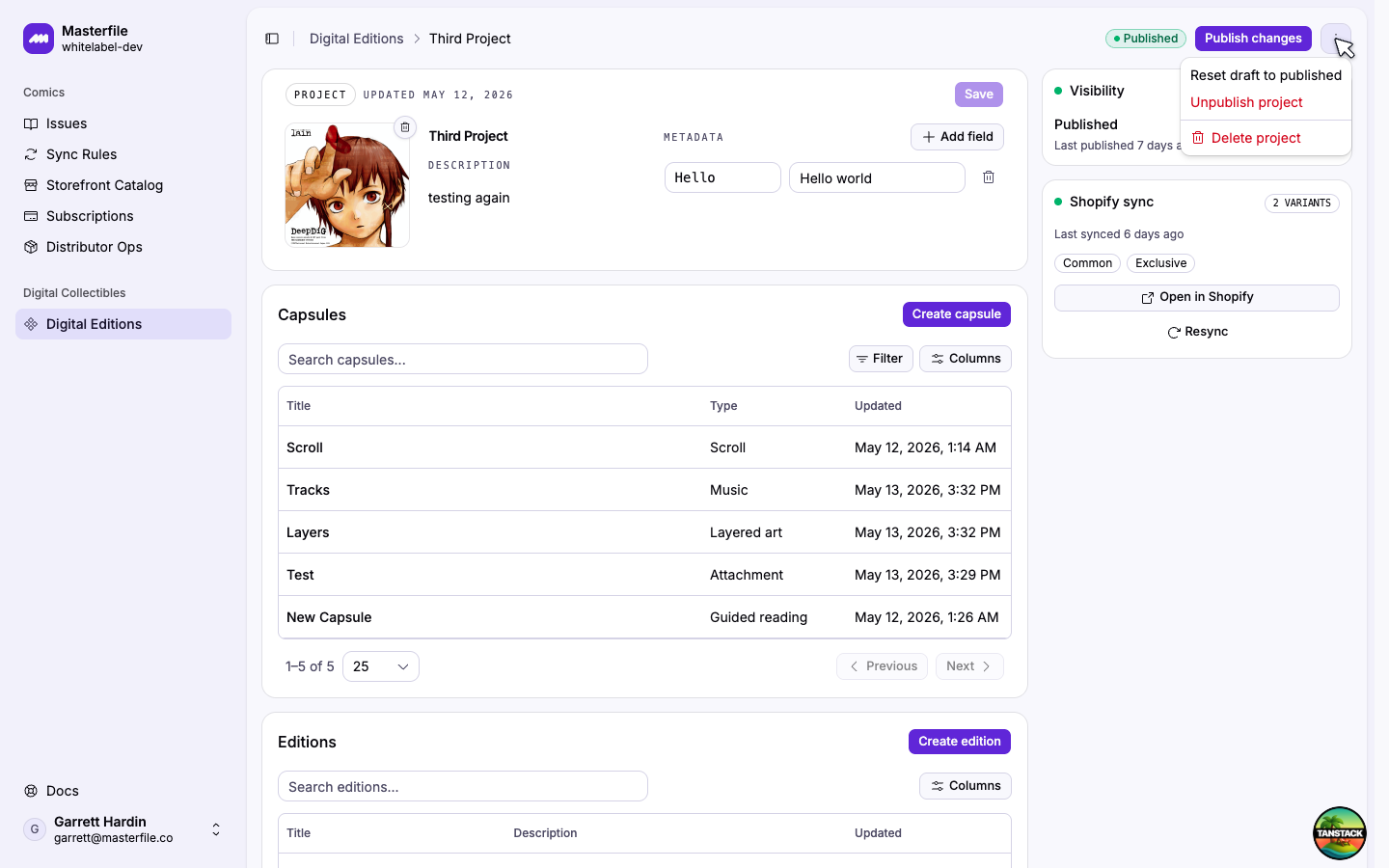Go to Storefront Catalog
This screenshot has width=1389, height=868.
[x=123, y=185]
